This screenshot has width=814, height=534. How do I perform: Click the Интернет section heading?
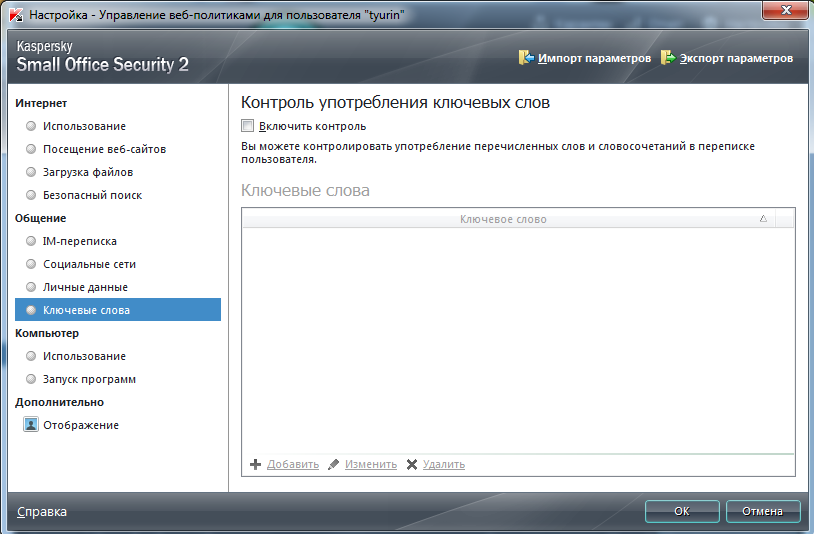pos(41,103)
